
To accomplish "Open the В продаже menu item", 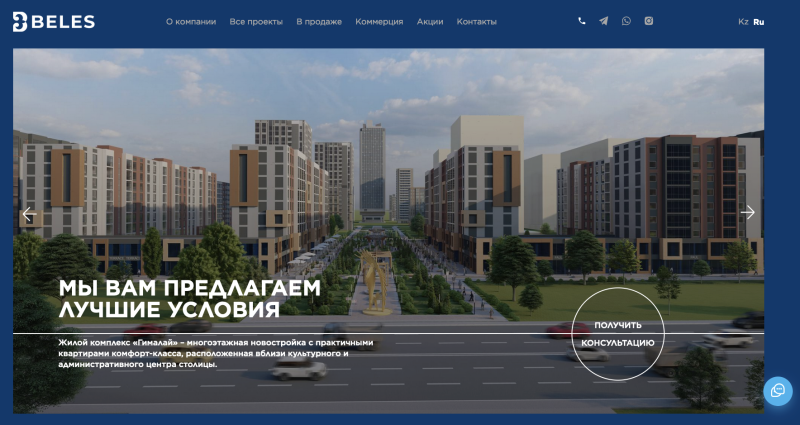I will 319,22.
